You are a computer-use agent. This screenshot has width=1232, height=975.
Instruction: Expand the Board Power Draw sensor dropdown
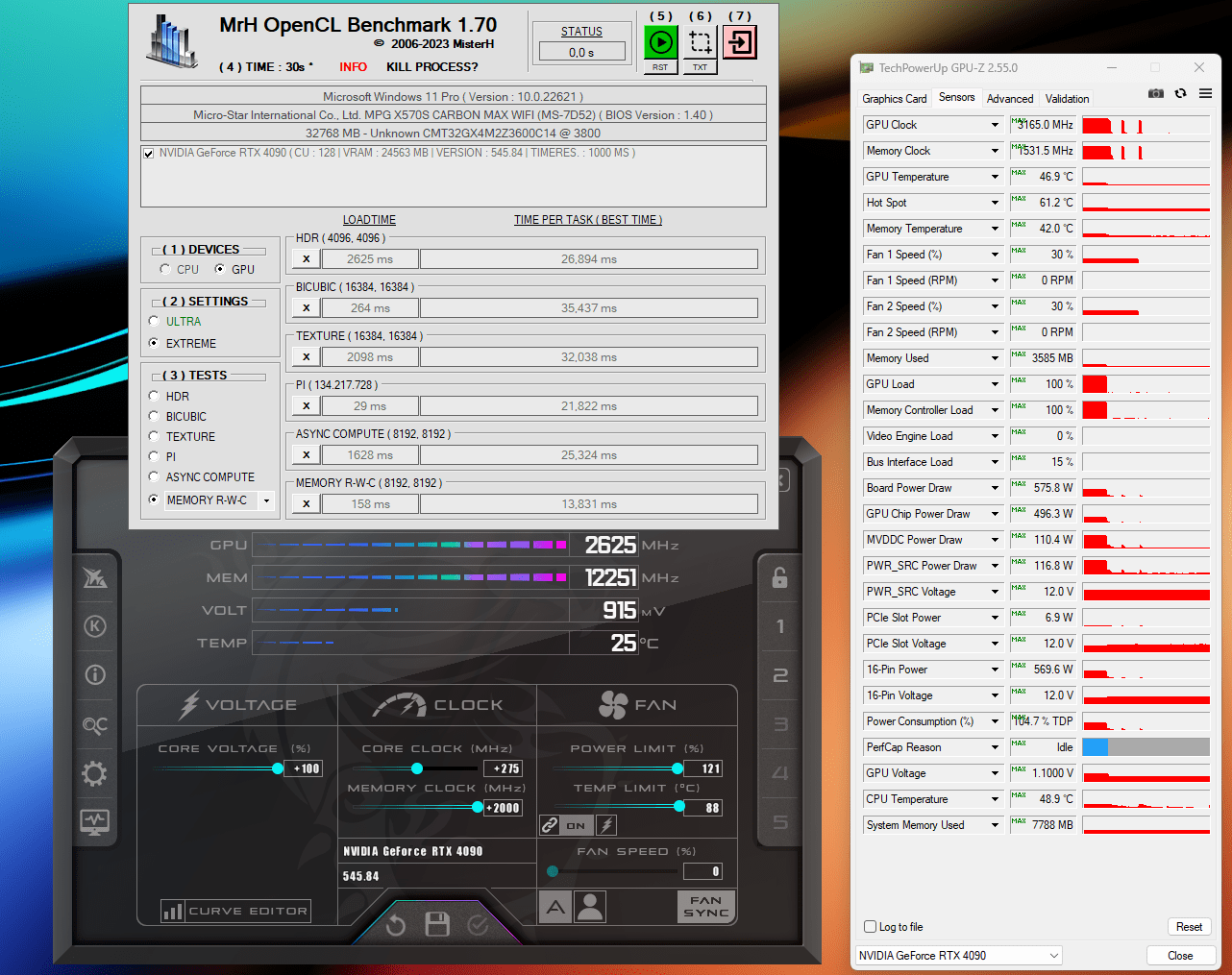[x=995, y=488]
